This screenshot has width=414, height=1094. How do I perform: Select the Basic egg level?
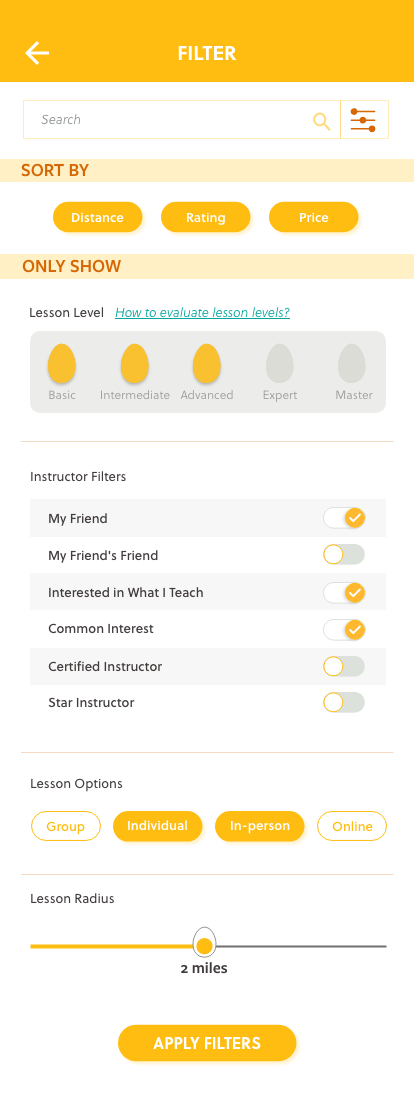[x=61, y=364]
